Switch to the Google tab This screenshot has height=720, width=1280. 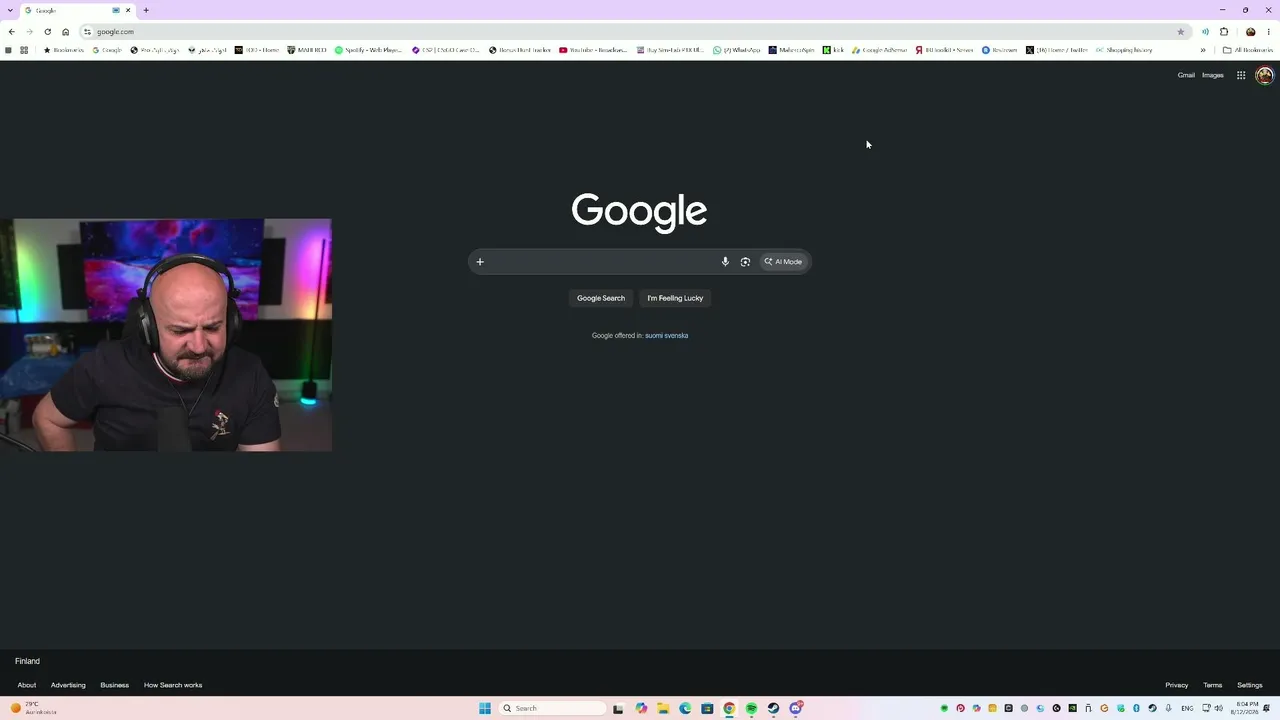click(x=78, y=10)
